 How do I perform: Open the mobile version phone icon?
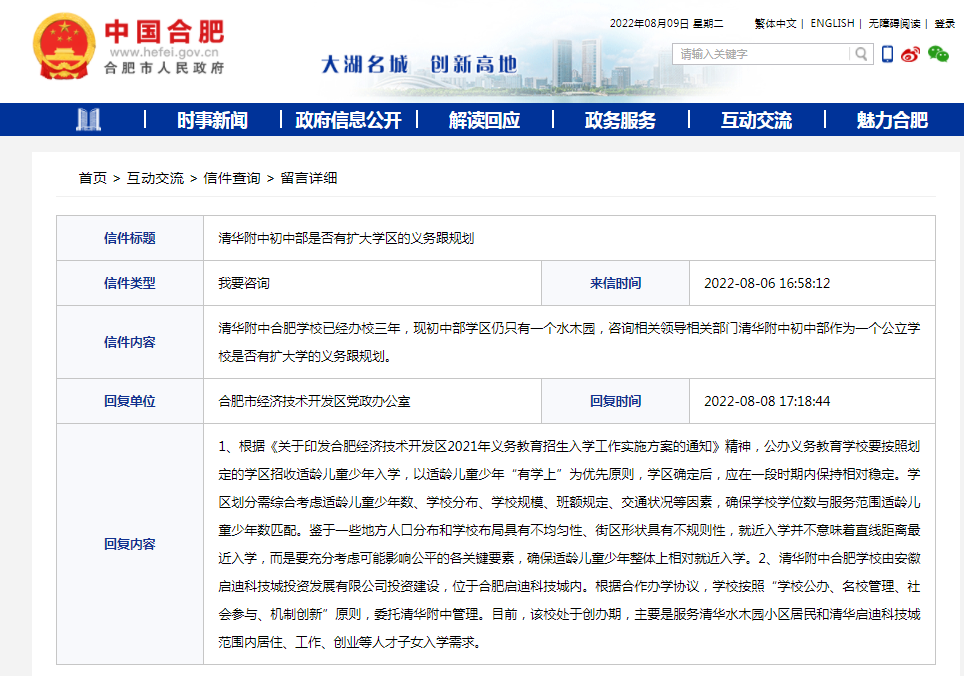point(887,54)
